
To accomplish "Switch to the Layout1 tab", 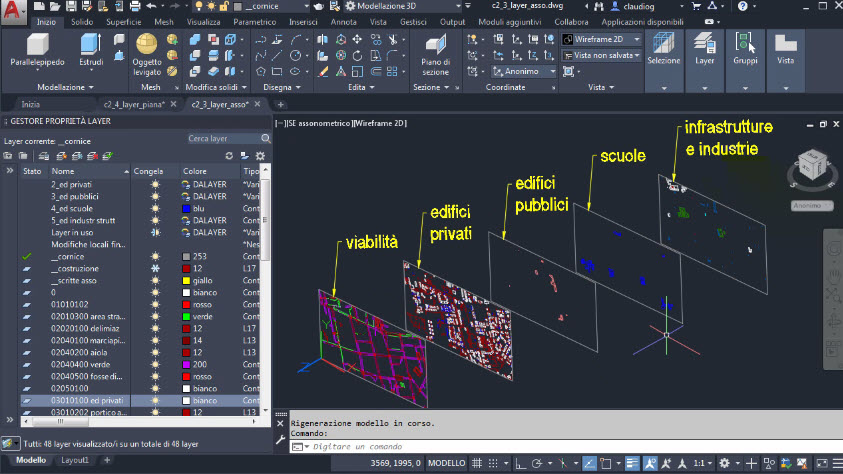I will 74,460.
